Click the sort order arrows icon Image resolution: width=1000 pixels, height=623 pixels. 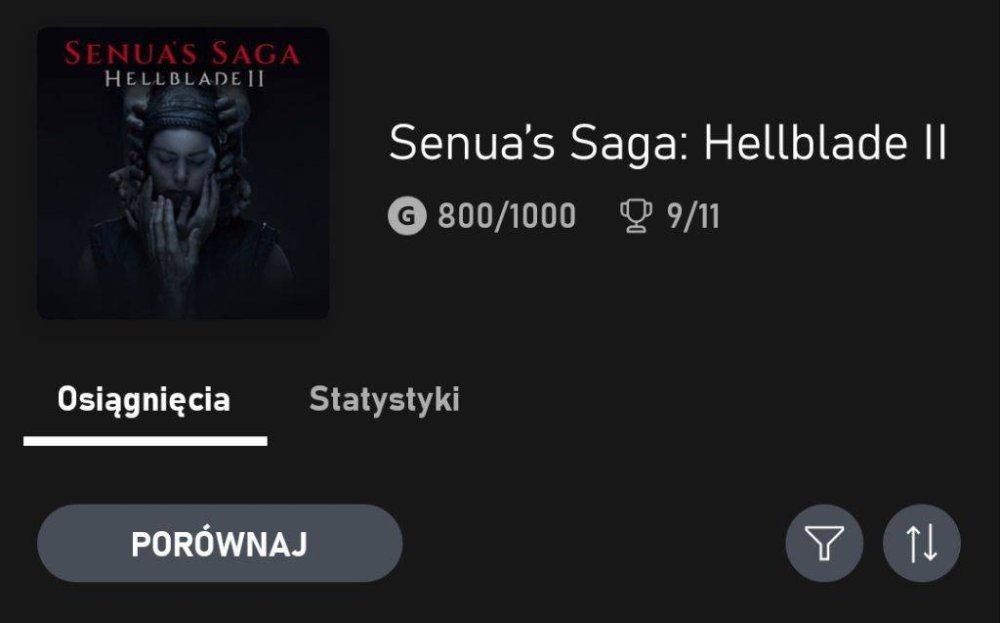pyautogui.click(x=921, y=543)
